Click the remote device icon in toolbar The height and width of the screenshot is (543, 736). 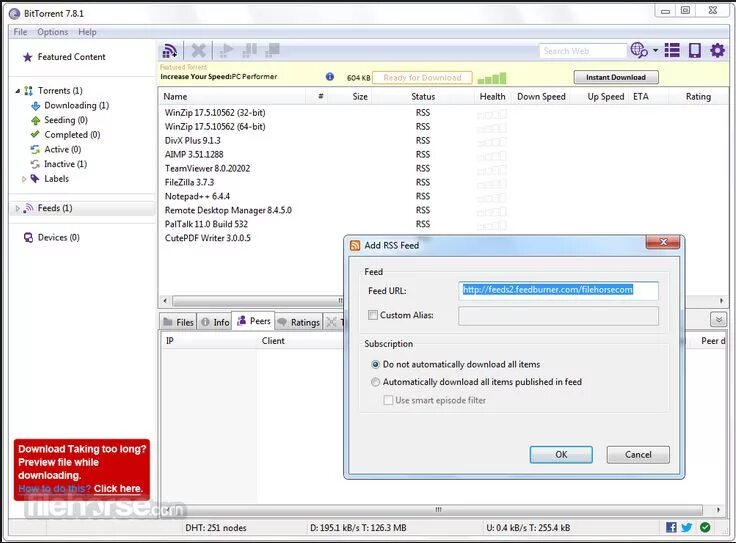click(x=695, y=50)
